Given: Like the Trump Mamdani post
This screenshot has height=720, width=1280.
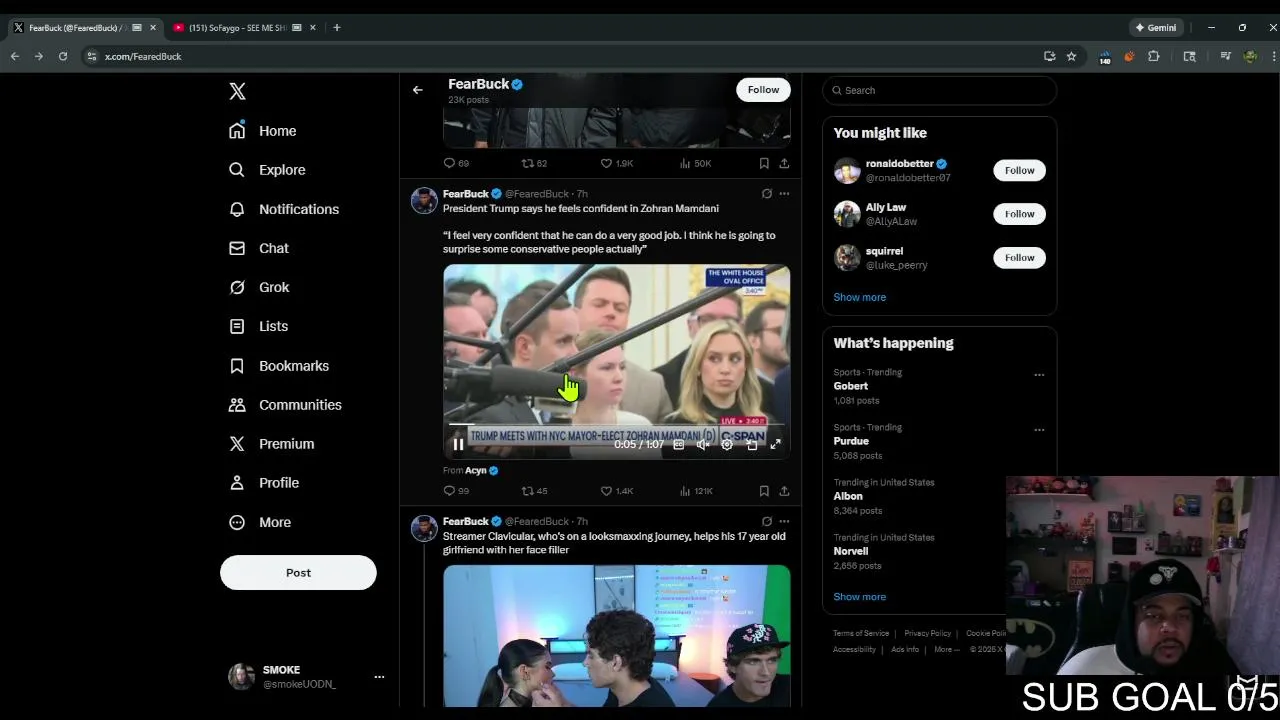Looking at the screenshot, I should (x=616, y=491).
